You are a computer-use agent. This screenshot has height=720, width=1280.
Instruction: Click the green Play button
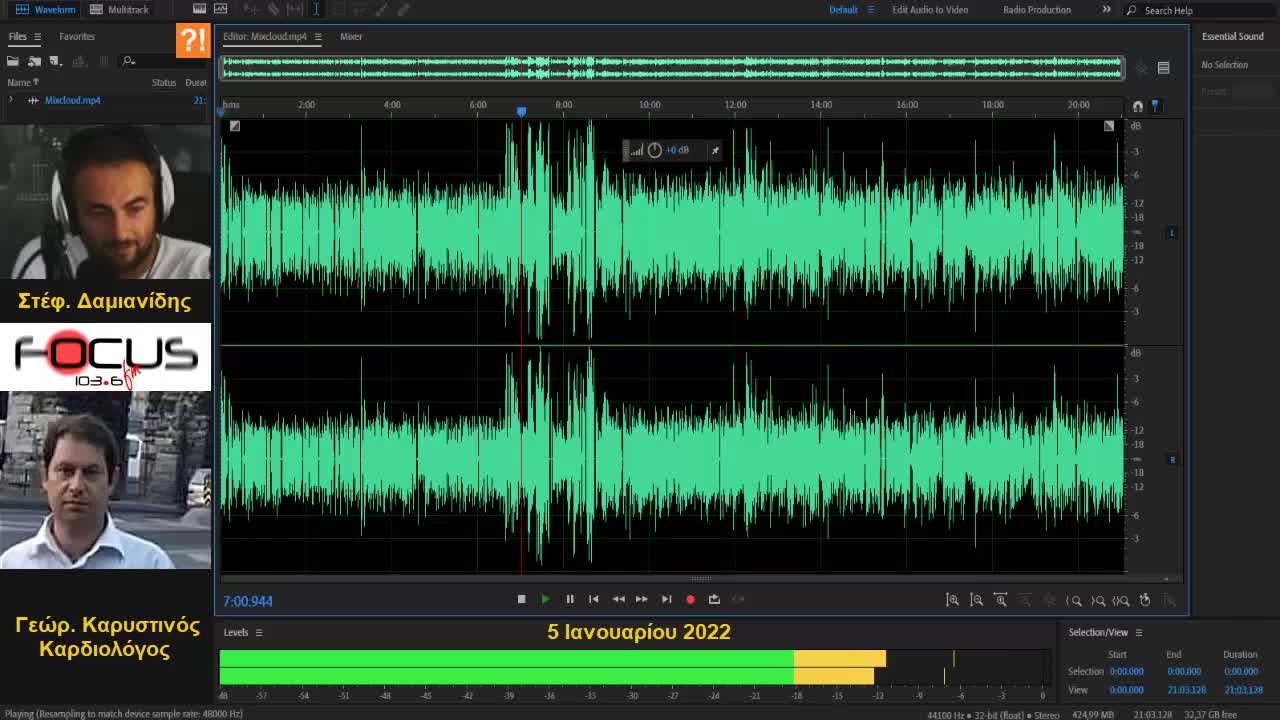click(x=545, y=599)
